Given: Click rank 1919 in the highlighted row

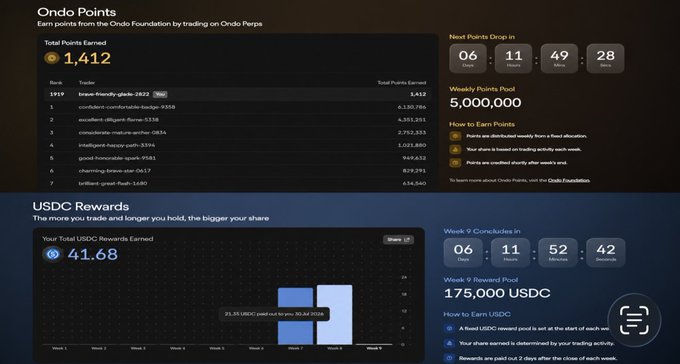Looking at the screenshot, I should tap(57, 94).
